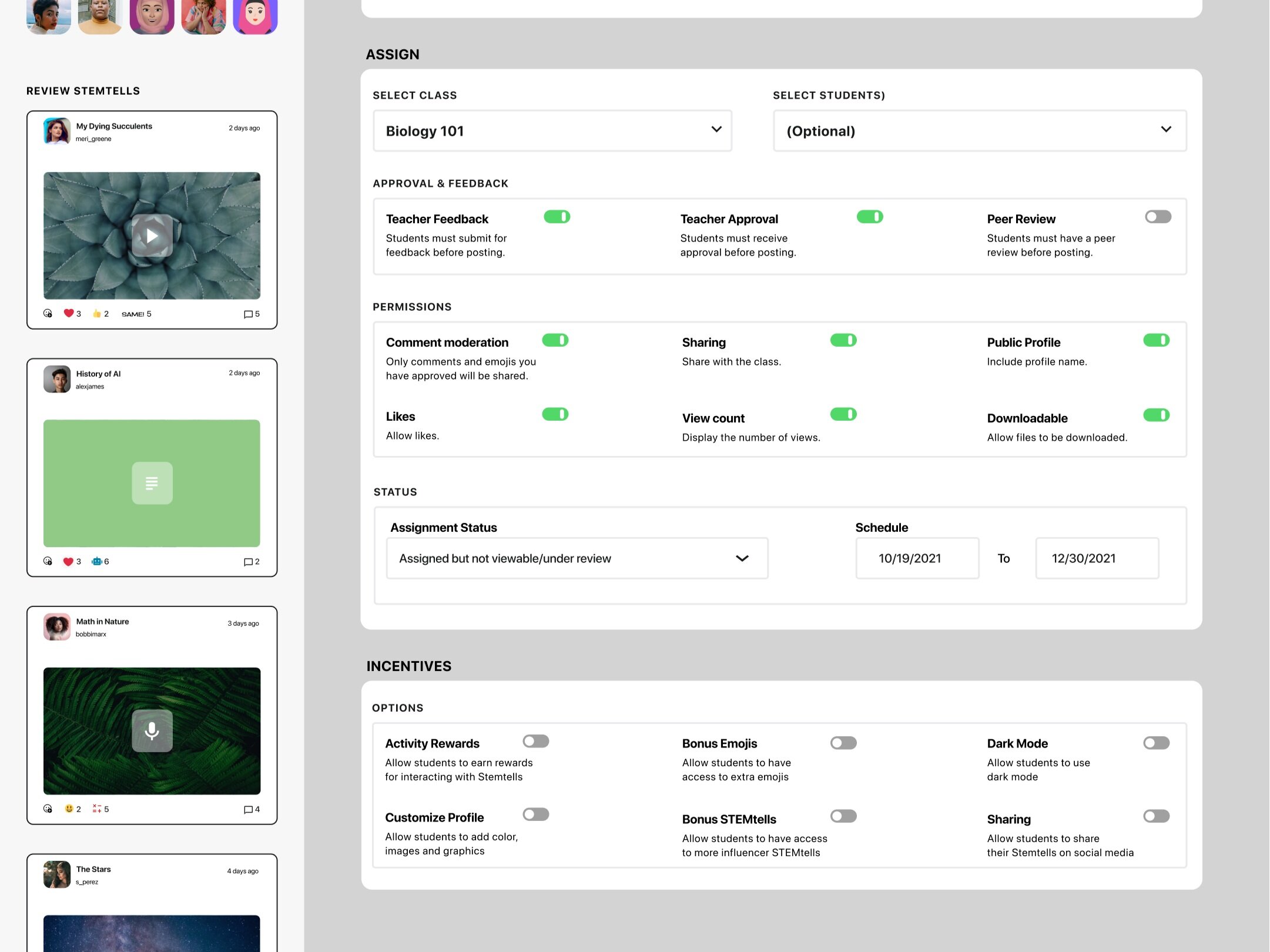
Task: Open alexjames's profile avatar
Action: click(57, 379)
